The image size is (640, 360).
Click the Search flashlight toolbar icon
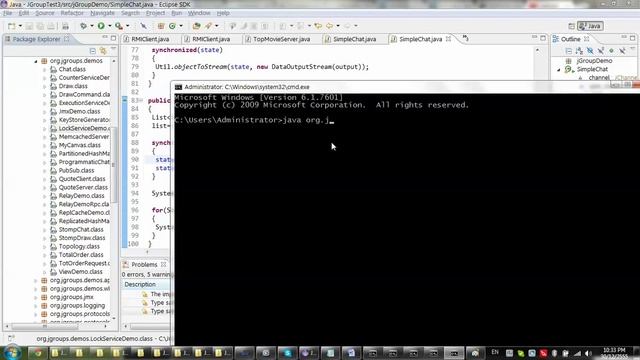tap(209, 26)
